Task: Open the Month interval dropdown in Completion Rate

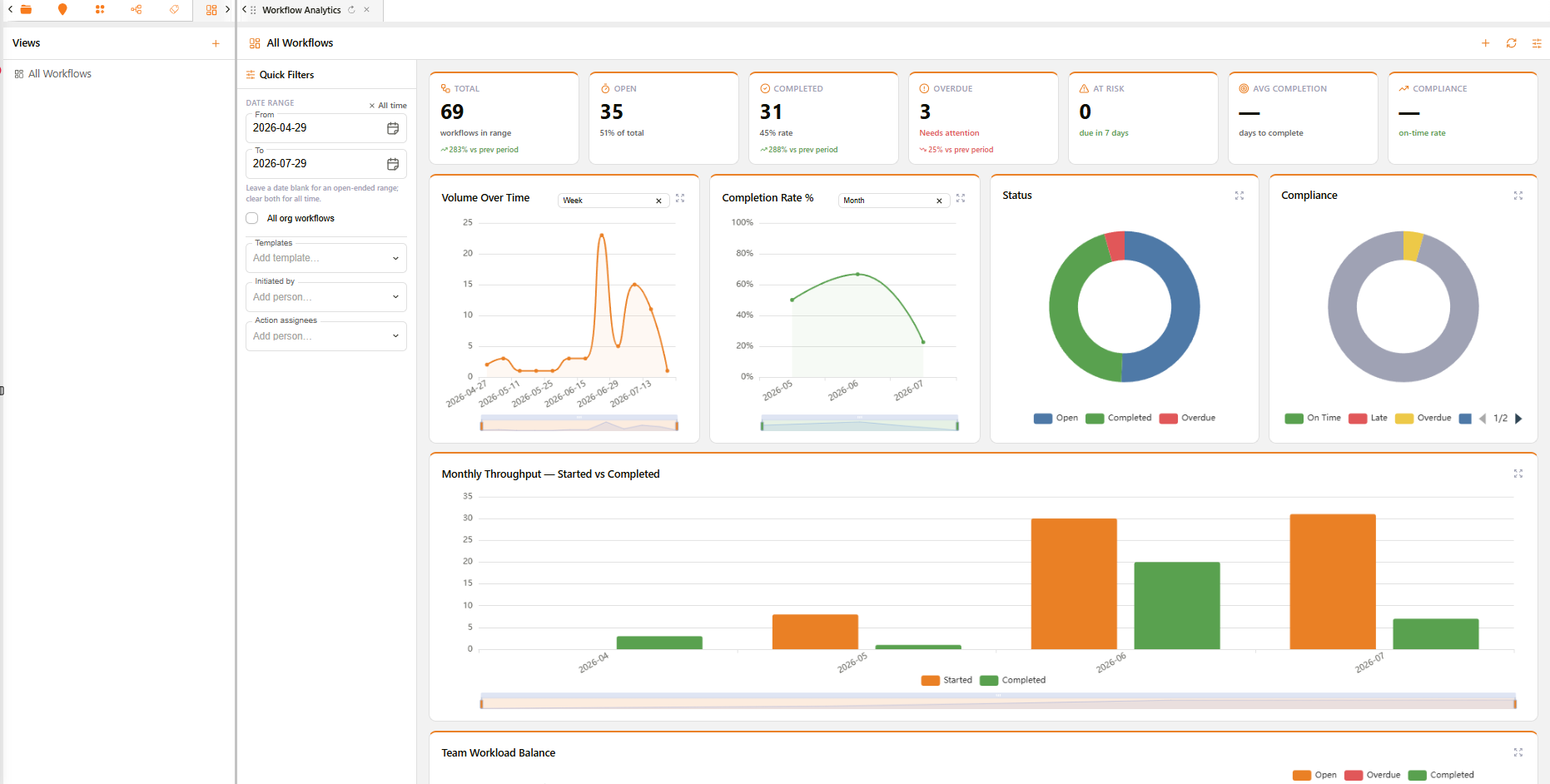Action: [x=894, y=201]
